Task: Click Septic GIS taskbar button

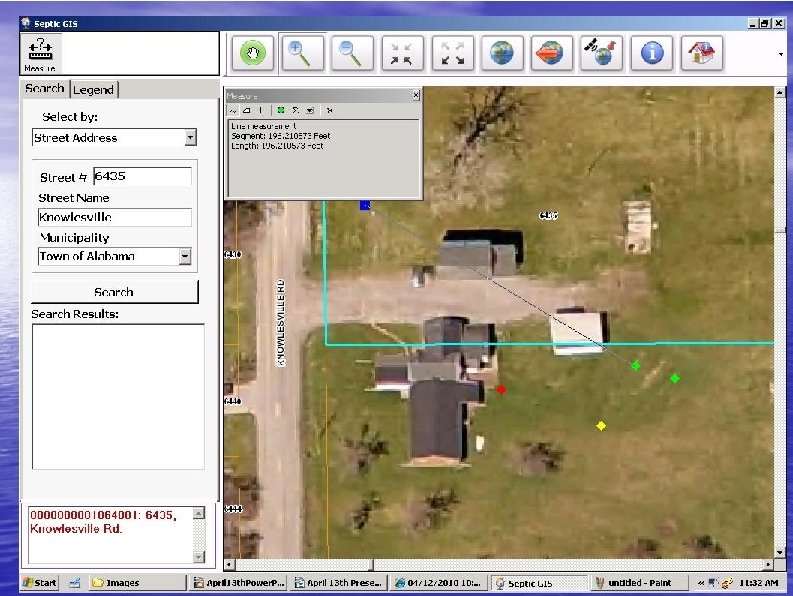Action: (x=539, y=583)
